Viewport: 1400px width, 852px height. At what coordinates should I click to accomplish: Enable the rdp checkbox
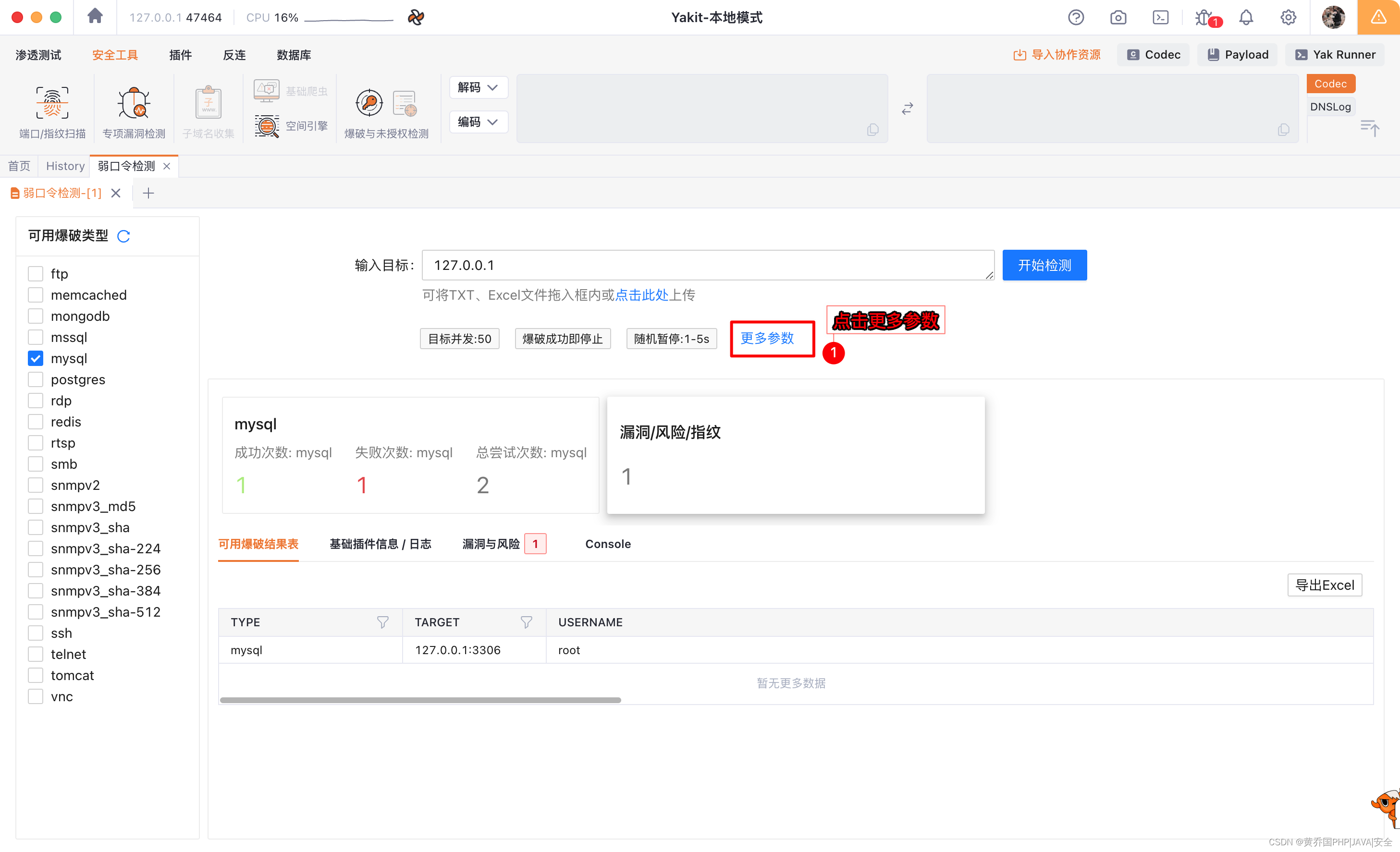(35, 401)
